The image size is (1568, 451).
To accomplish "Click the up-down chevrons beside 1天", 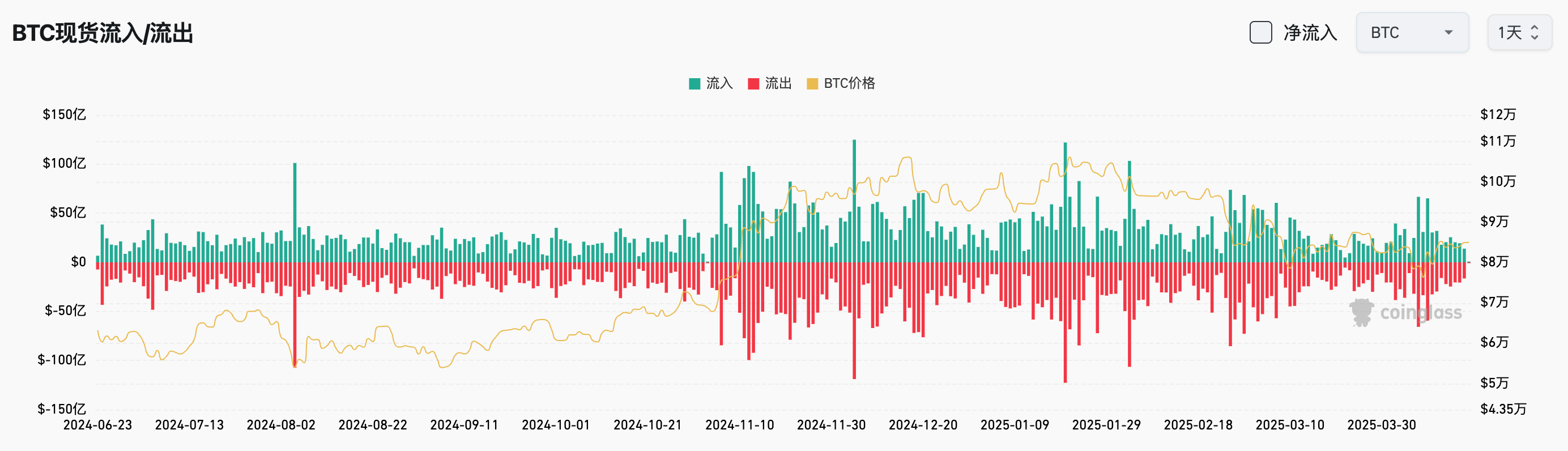I will coord(1535,32).
